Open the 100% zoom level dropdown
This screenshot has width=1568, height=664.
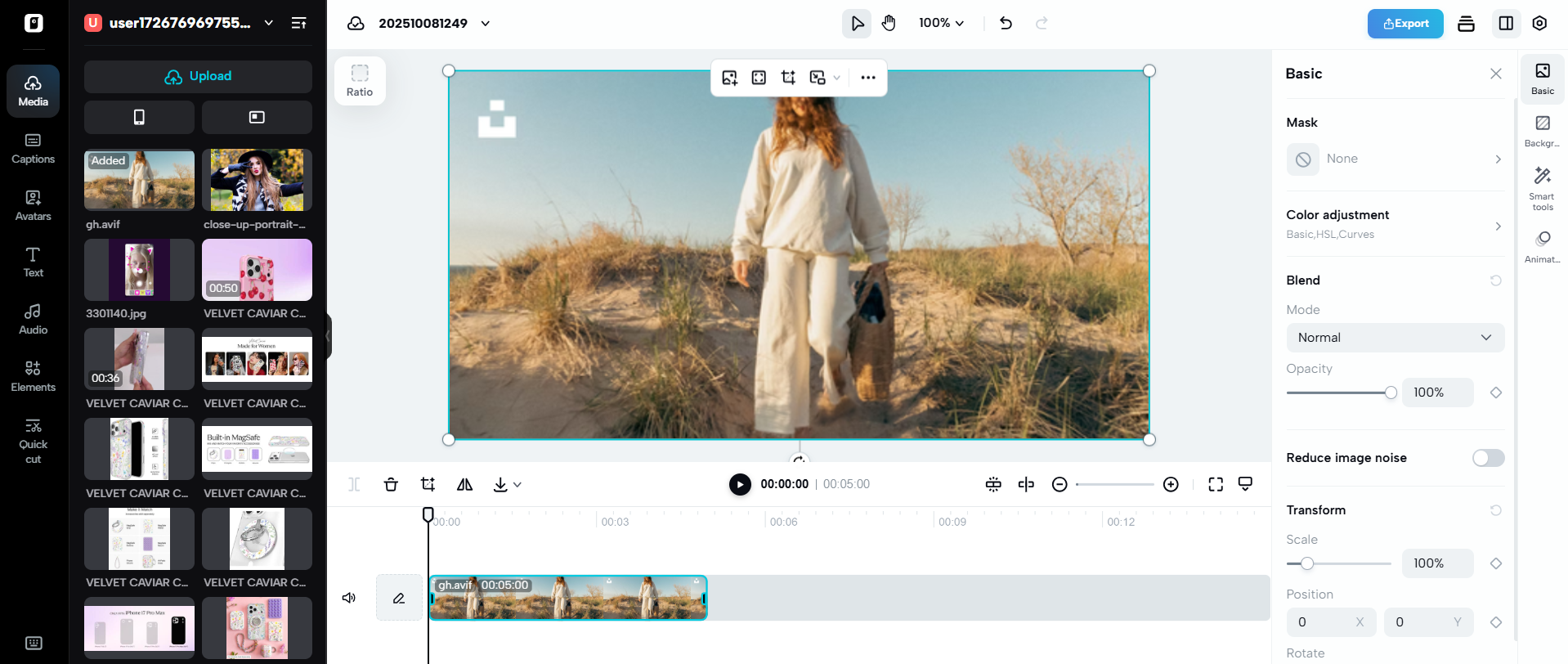click(x=941, y=23)
